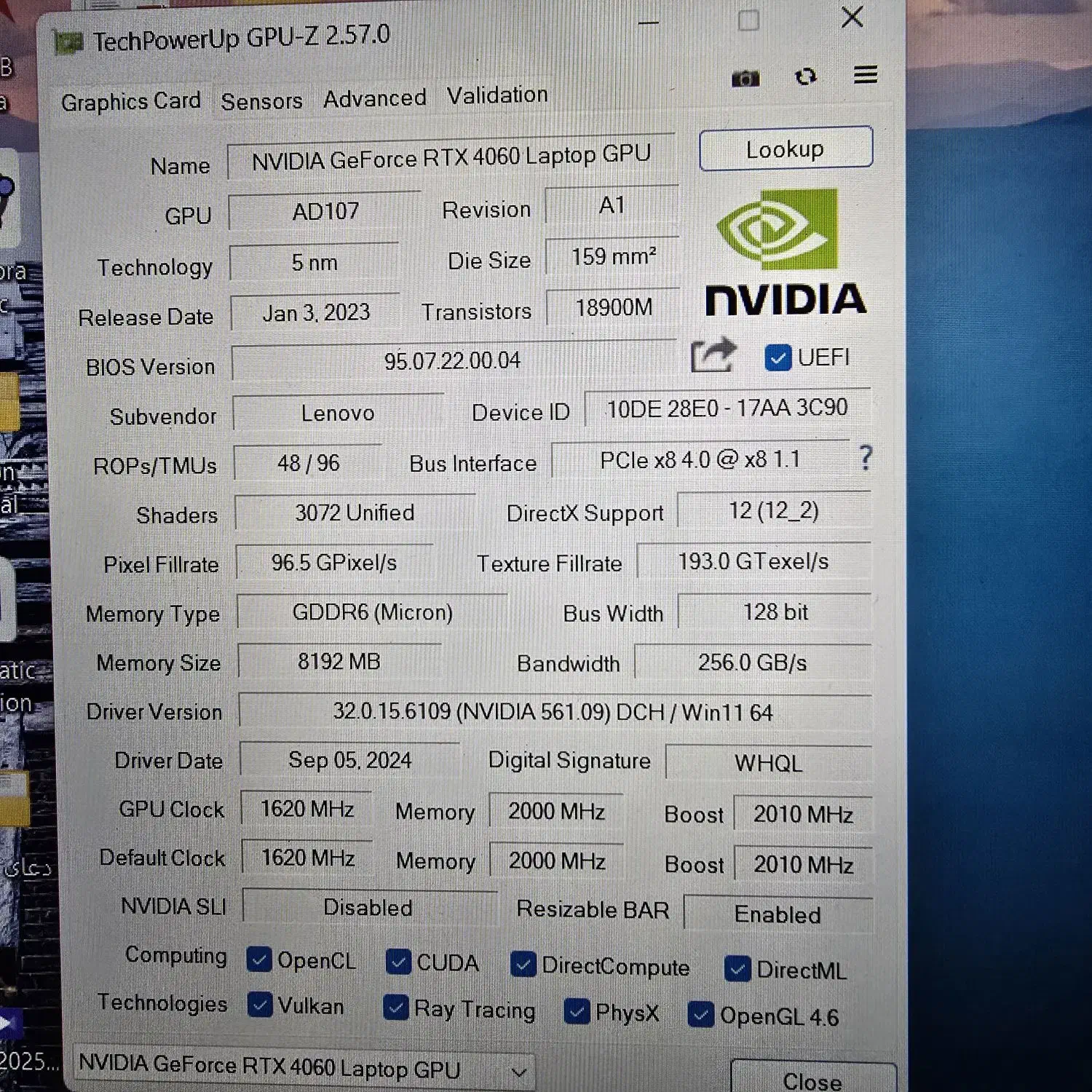Click the GPU-Z app icon in title bar
The width and height of the screenshot is (1092, 1092).
pyautogui.click(x=69, y=43)
